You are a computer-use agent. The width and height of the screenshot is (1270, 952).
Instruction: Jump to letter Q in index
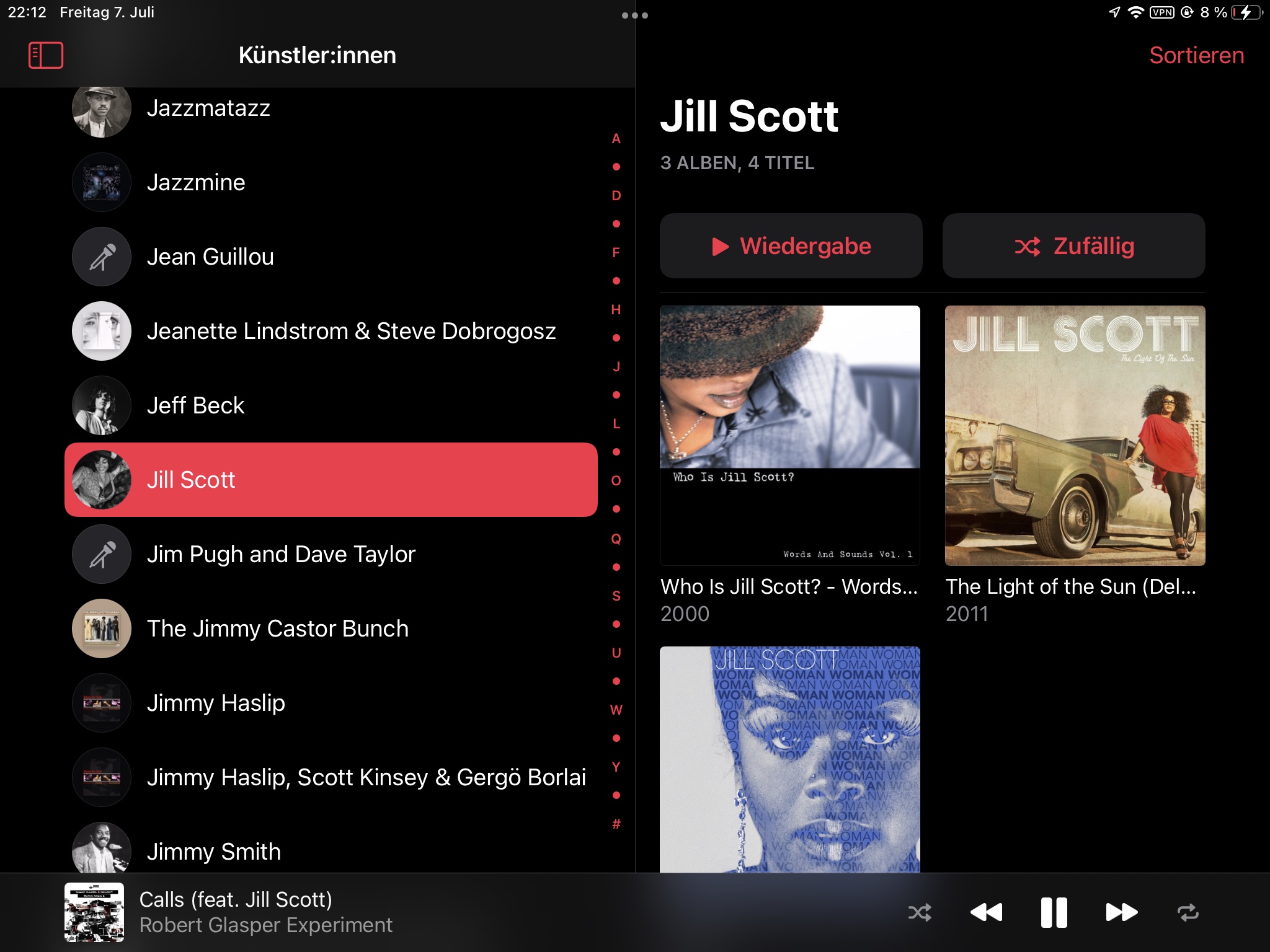point(616,539)
